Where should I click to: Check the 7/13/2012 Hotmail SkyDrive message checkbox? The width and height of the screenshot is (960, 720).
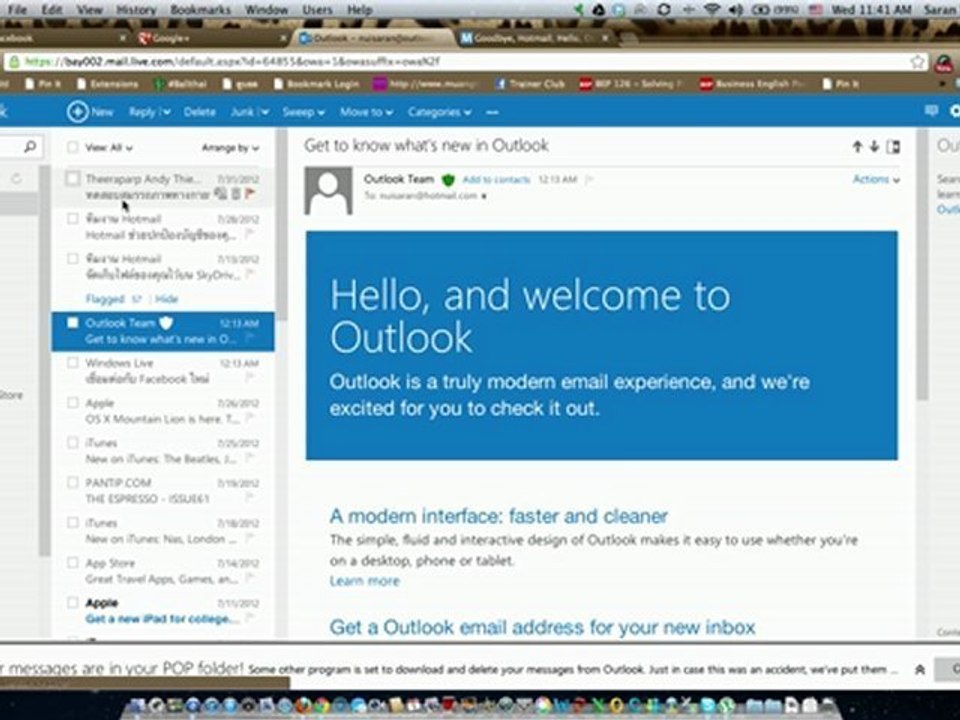(72, 258)
